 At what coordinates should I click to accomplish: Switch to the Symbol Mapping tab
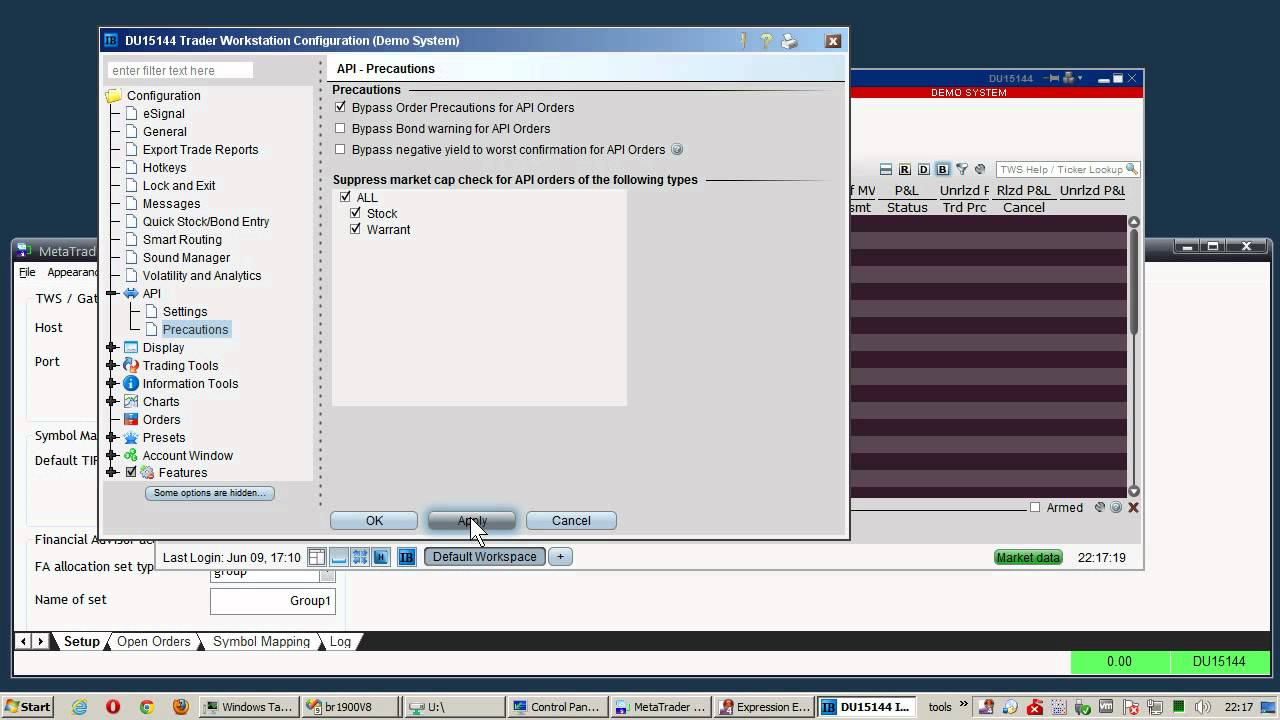261,642
